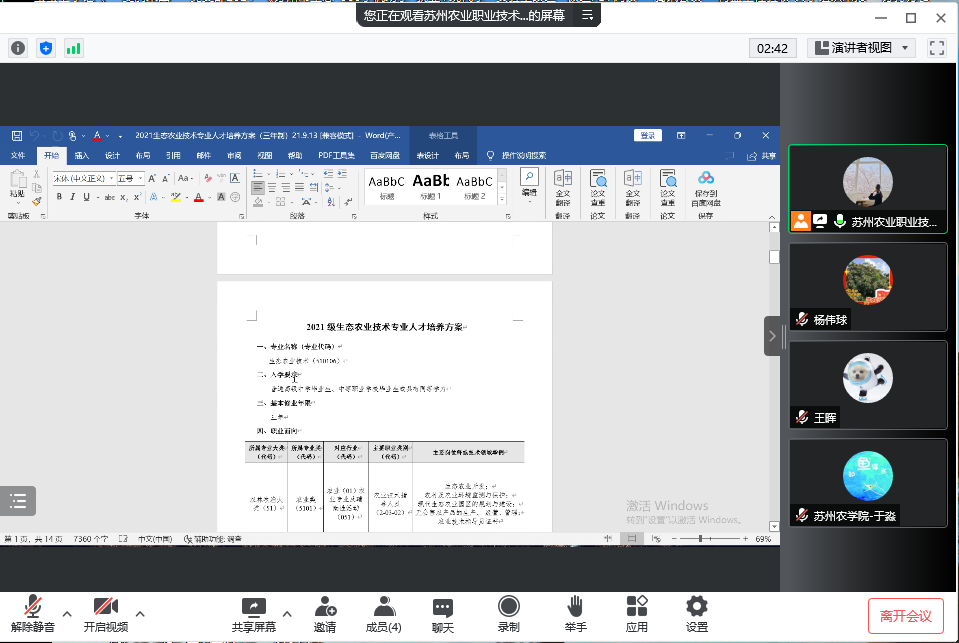Click the 共享 share button in Word
This screenshot has width=959, height=643.
761,156
